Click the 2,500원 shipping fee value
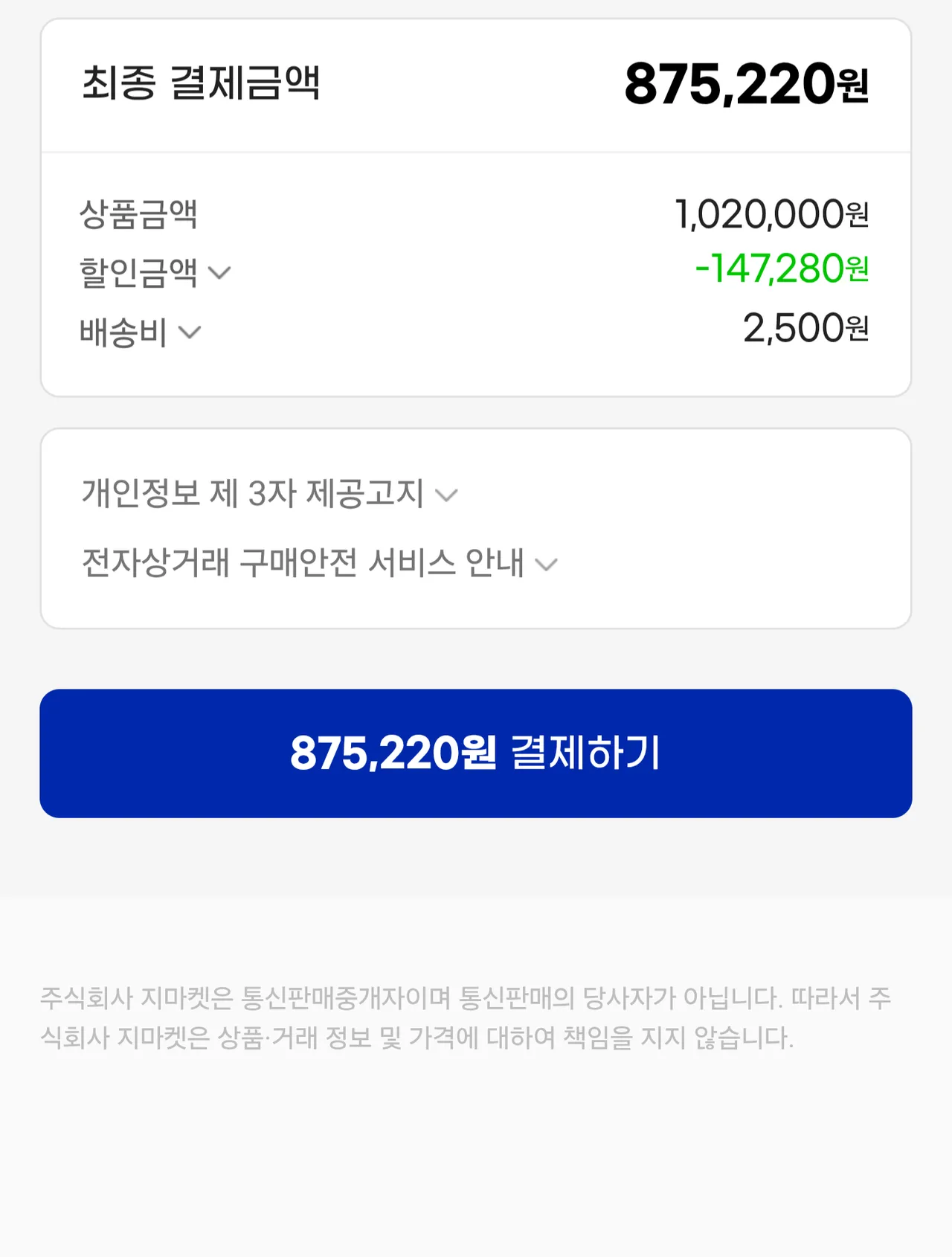Viewport: 952px width, 1257px height. [x=805, y=328]
